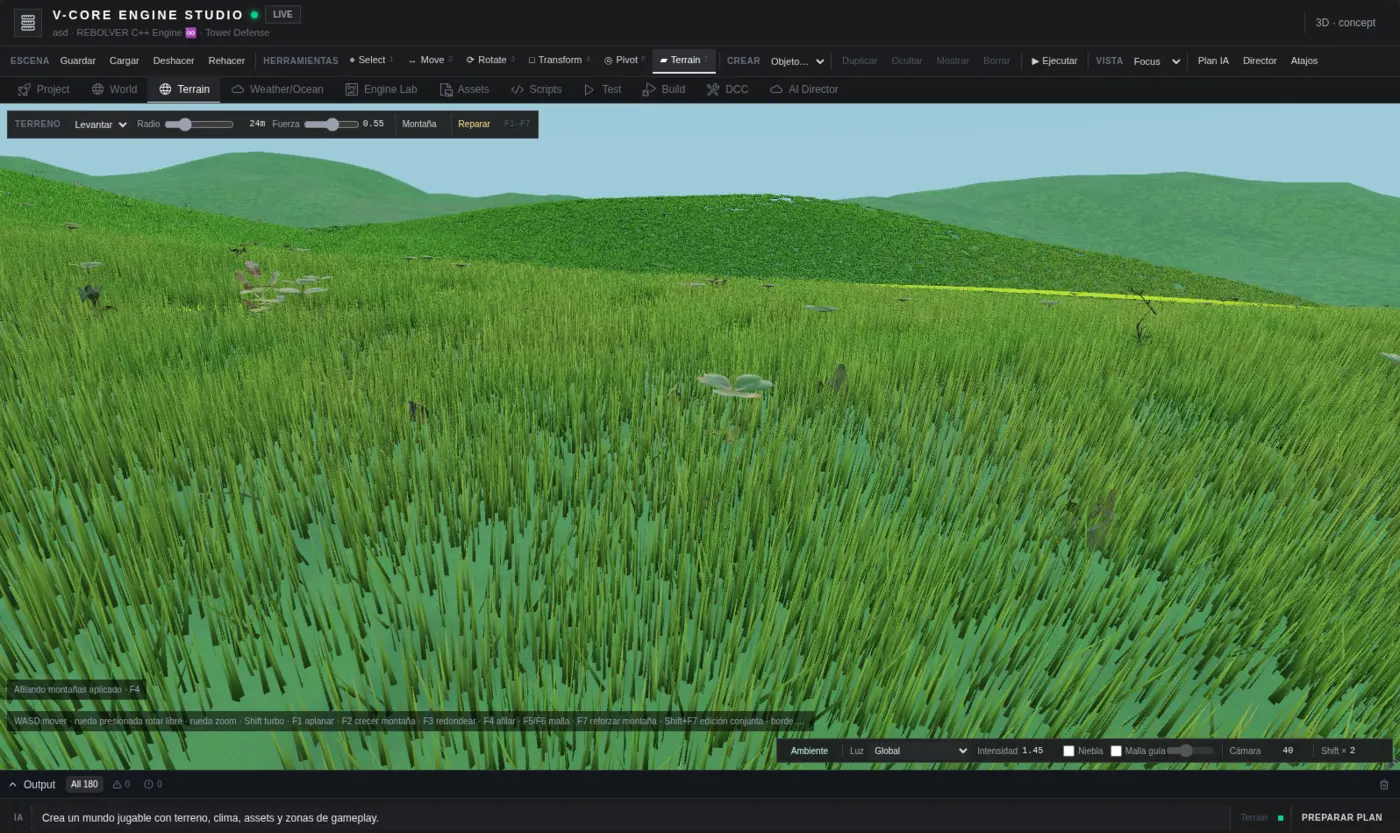Click PREPARAR PLAN button
1400x833 pixels.
(x=1341, y=817)
